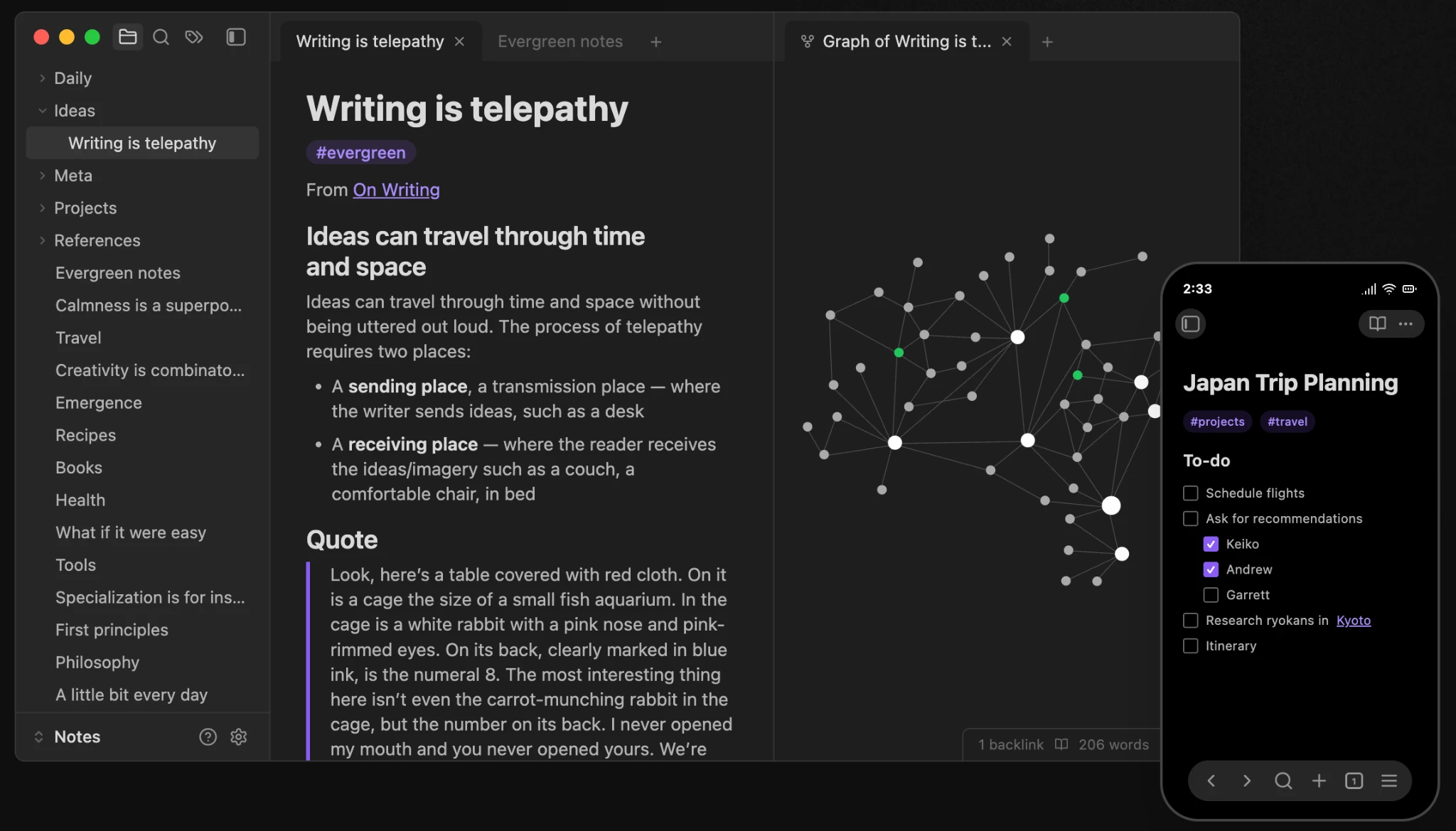This screenshot has width=1456, height=831.
Task: Open the search magnifier in the sidebar toolbar
Action: (161, 37)
